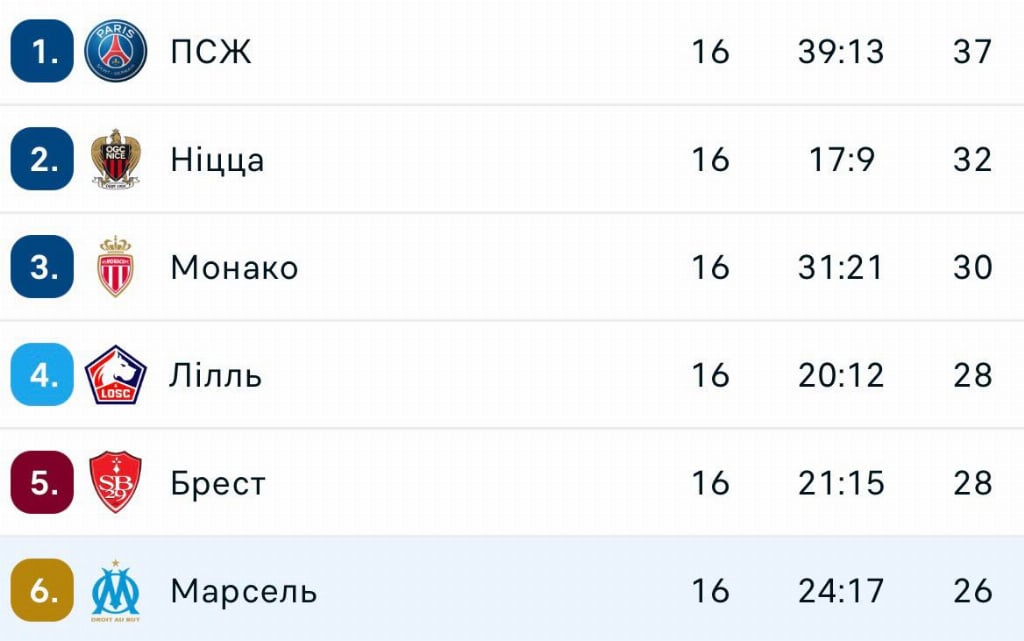Open the Брест team link
The height and width of the screenshot is (641, 1024).
(218, 484)
